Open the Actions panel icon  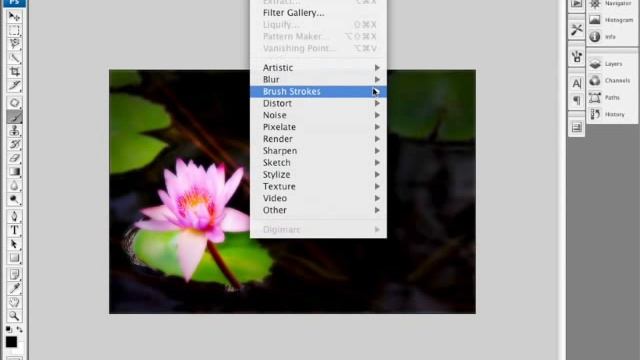tap(576, 4)
